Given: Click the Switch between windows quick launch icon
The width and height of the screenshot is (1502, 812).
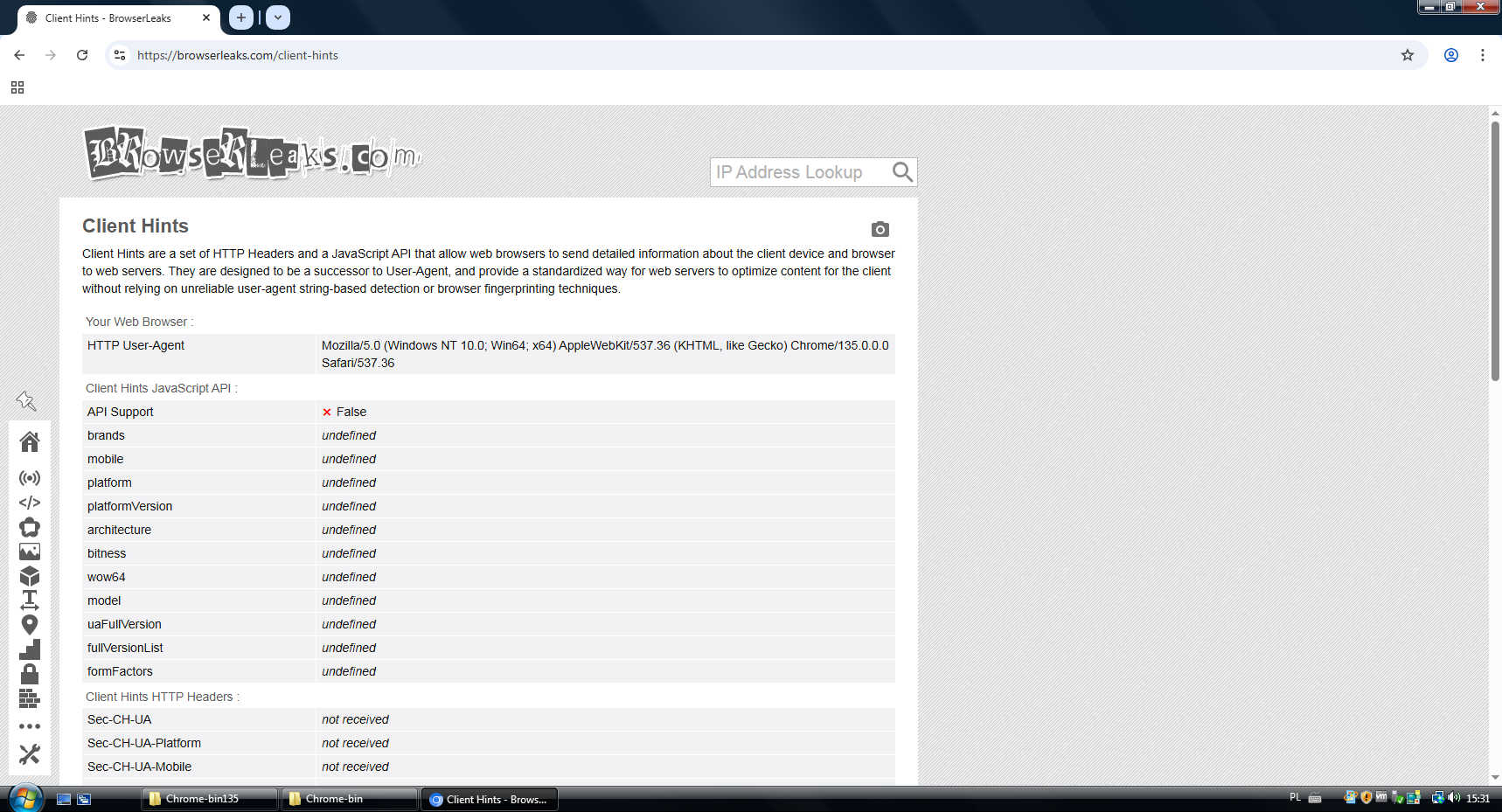Looking at the screenshot, I should point(84,799).
